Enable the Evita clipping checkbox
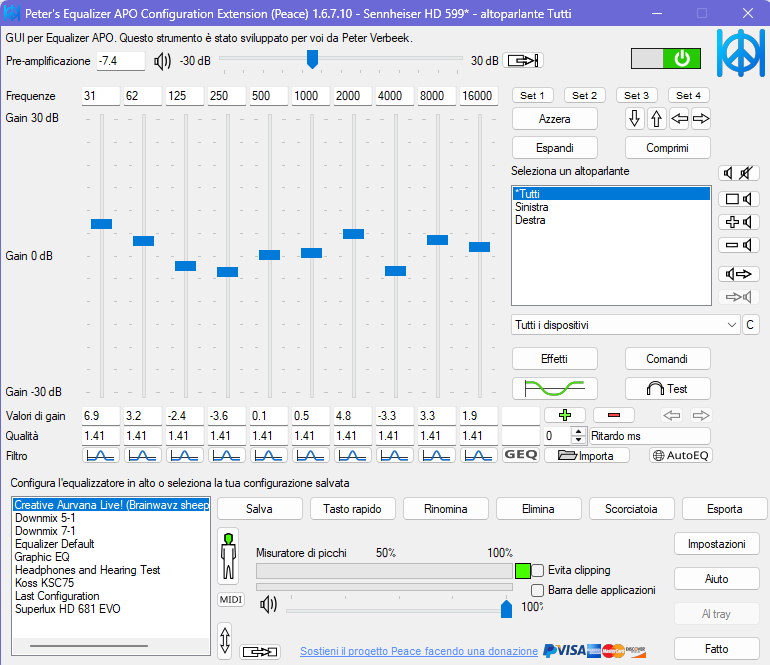 (x=538, y=570)
